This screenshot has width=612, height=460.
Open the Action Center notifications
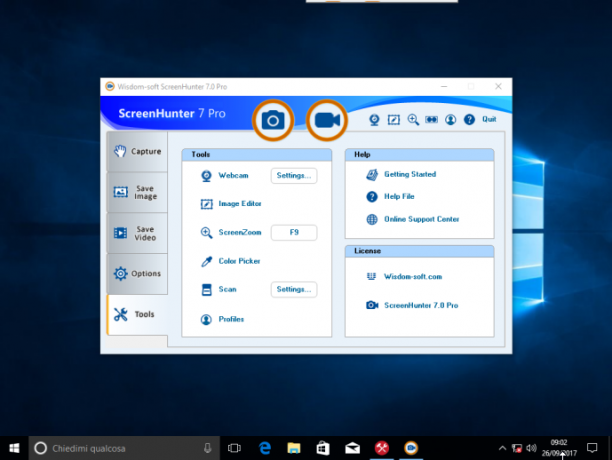point(592,448)
